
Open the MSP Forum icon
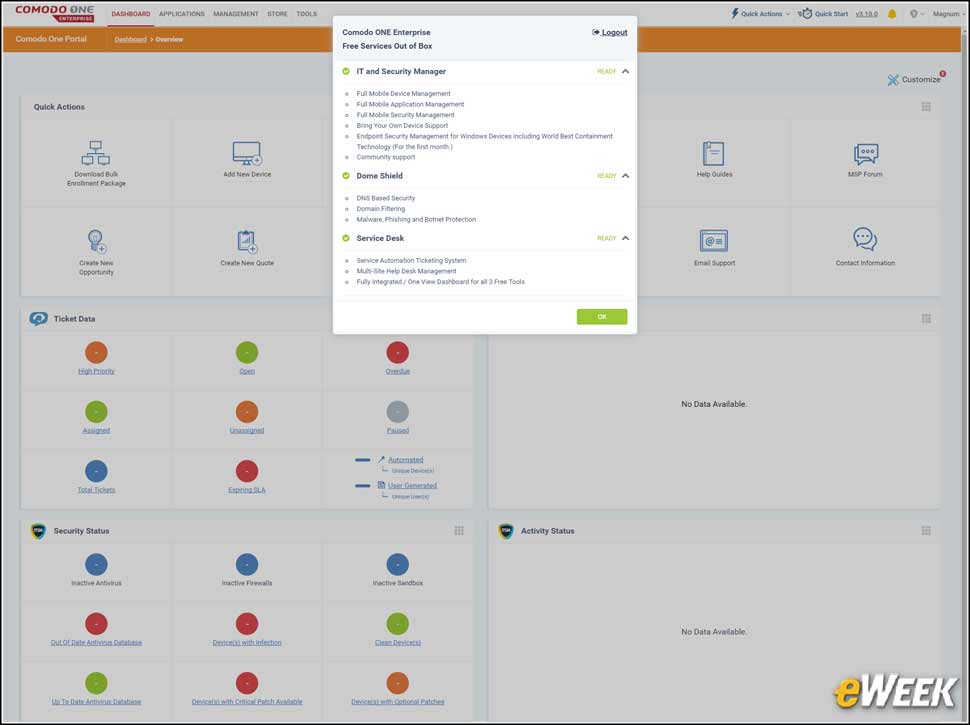(x=865, y=153)
